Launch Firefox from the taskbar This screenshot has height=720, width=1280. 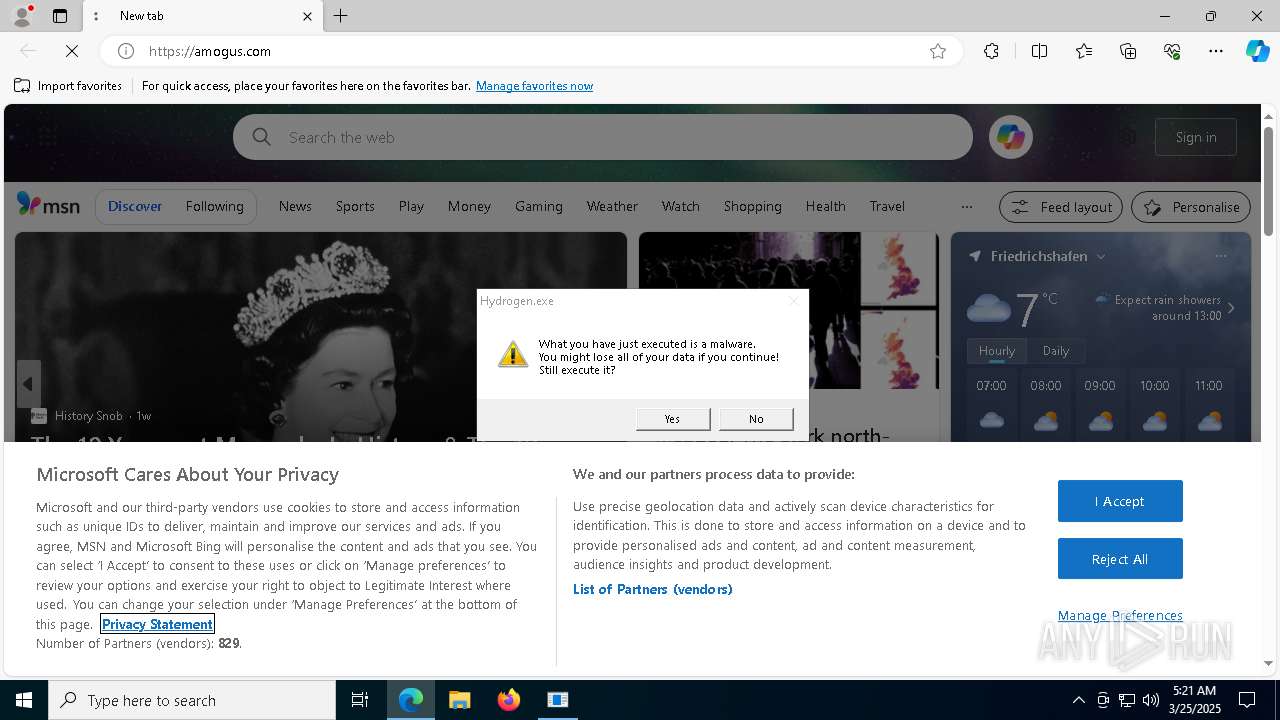click(509, 700)
